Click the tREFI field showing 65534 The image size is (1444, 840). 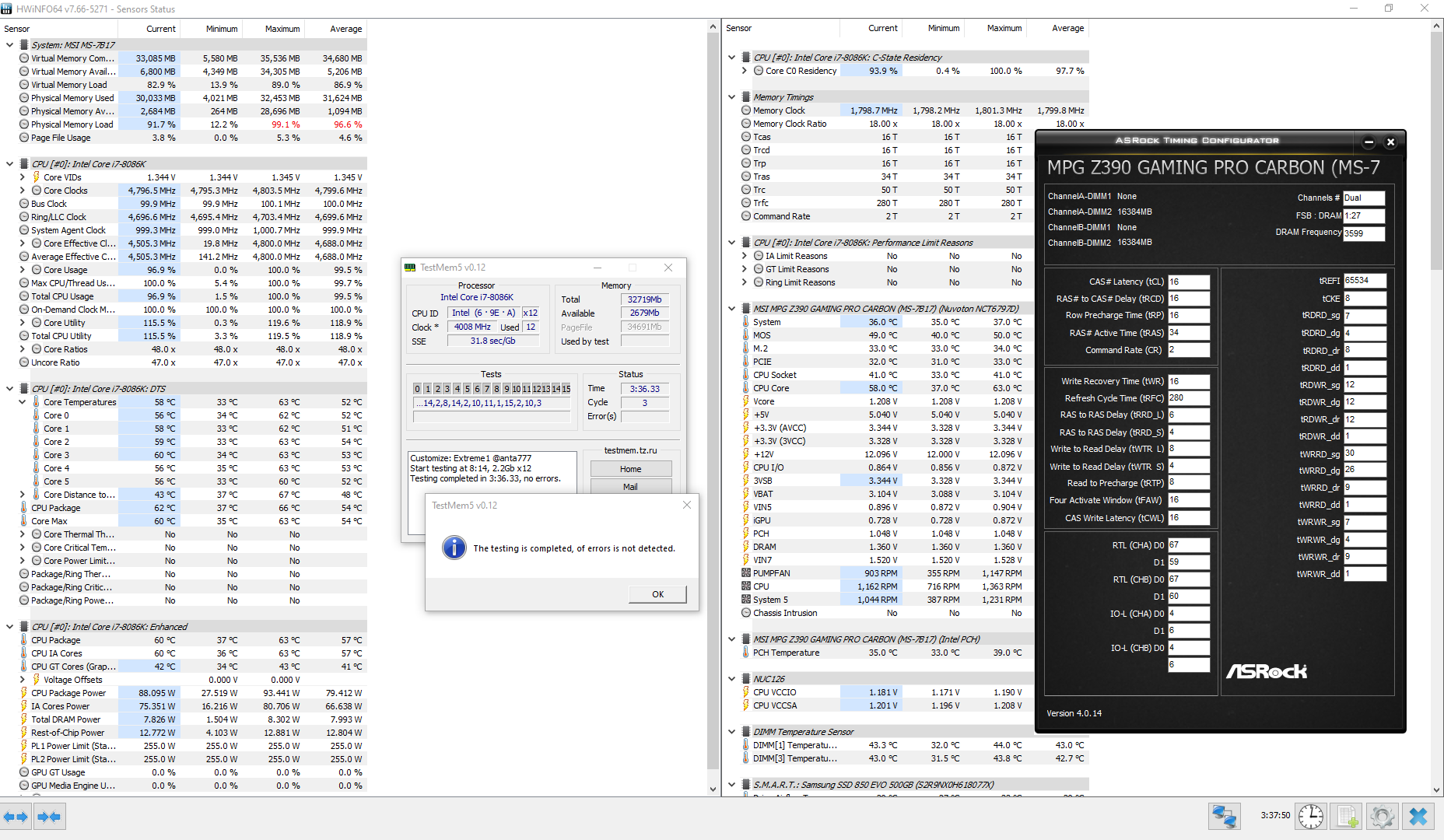tap(1365, 281)
